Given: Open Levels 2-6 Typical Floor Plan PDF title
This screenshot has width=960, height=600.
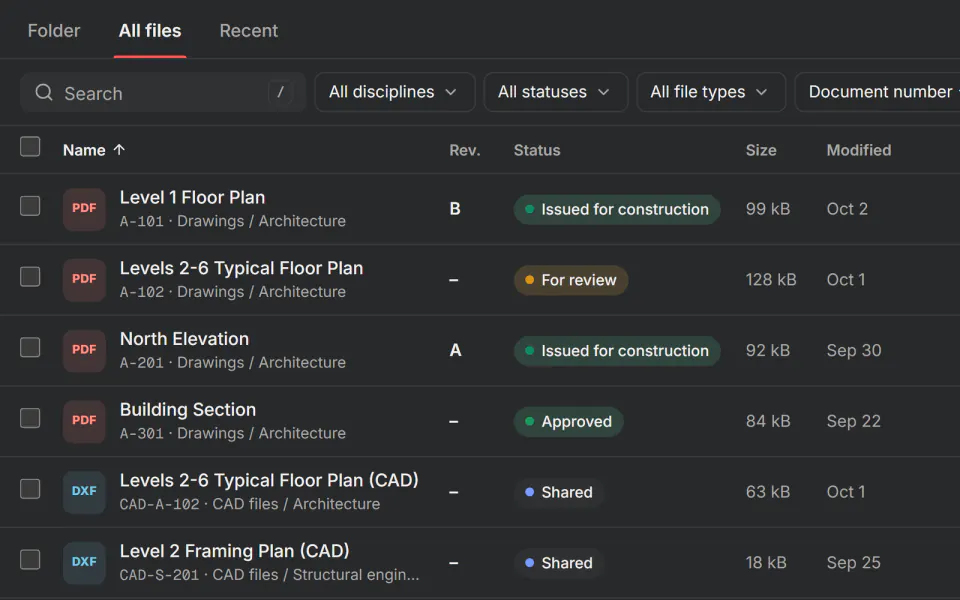Looking at the screenshot, I should pos(241,268).
